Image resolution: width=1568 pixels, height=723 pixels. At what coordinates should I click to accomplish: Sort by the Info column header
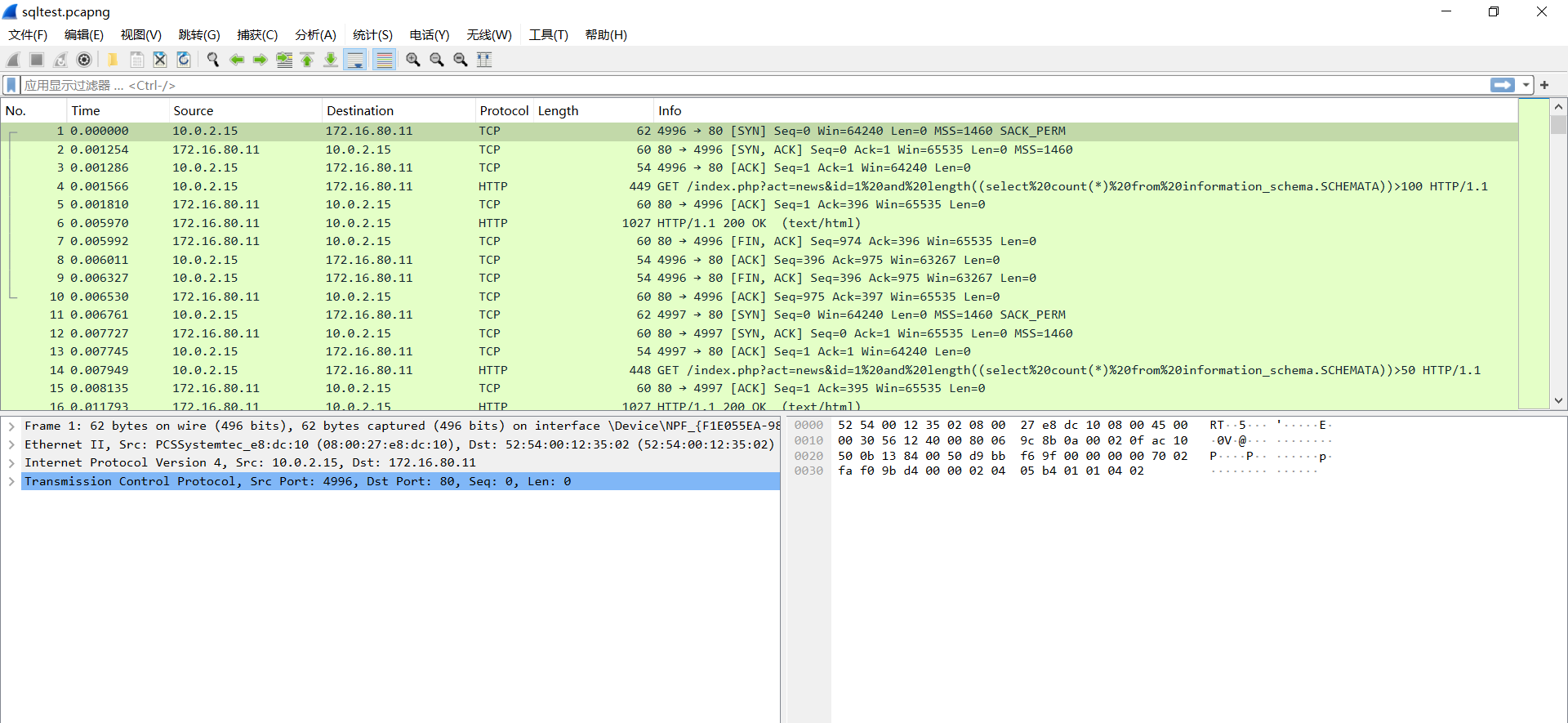1086,110
